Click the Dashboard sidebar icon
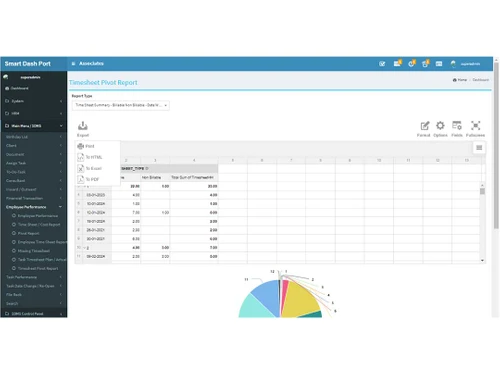 tap(7, 88)
